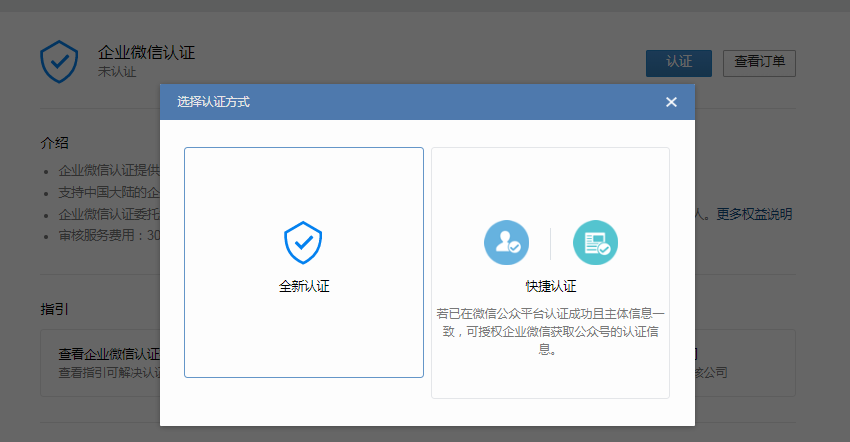Viewport: 850px width, 442px height.
Task: Open 查看订单 in the background page
Action: click(759, 63)
